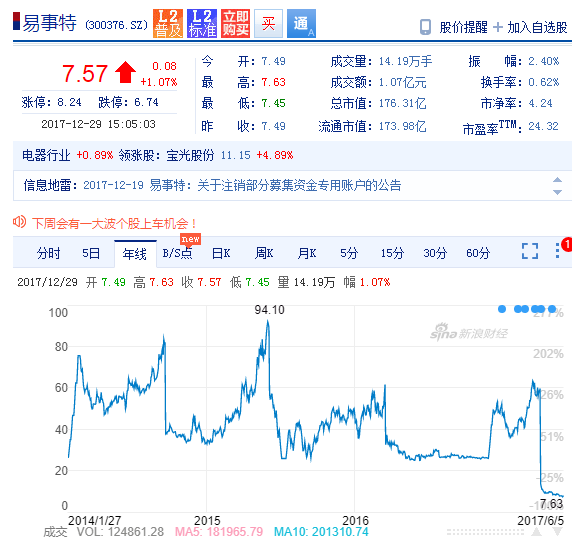
Task: Click the MA5: 181965.79 indicator label
Action: pos(219,531)
